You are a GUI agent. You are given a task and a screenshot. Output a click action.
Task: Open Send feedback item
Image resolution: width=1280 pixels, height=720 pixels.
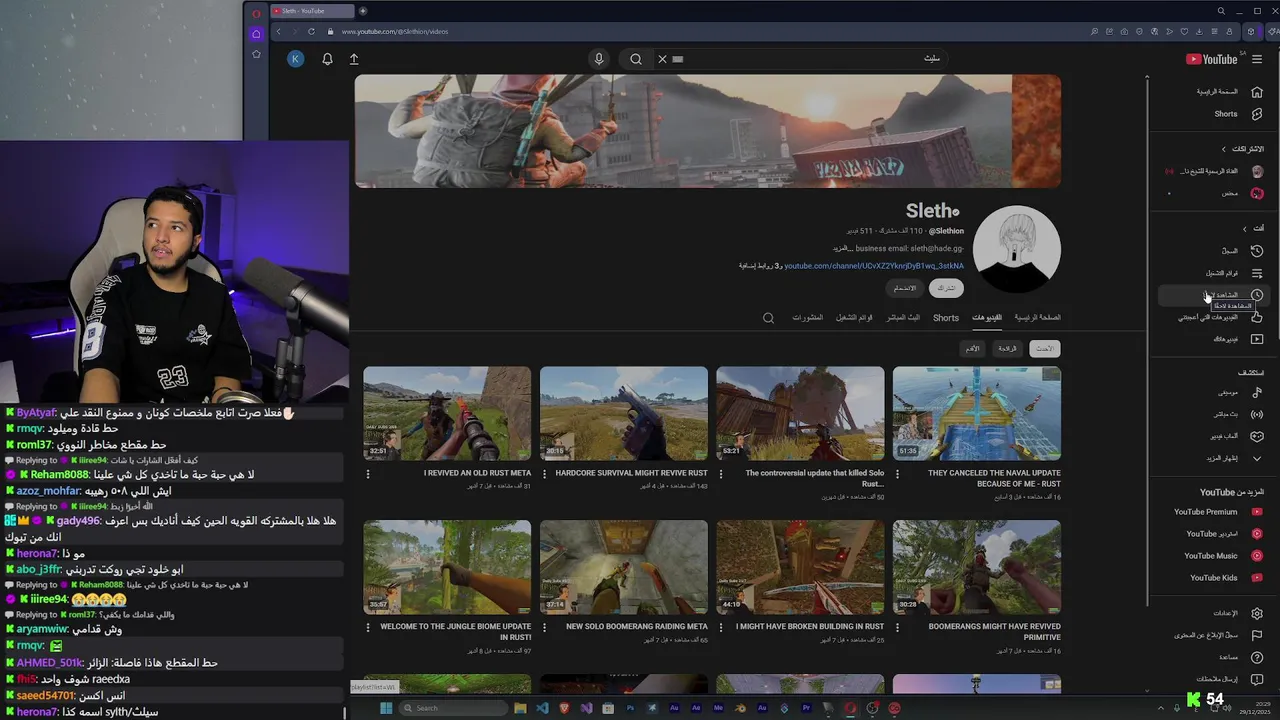pos(1228,679)
